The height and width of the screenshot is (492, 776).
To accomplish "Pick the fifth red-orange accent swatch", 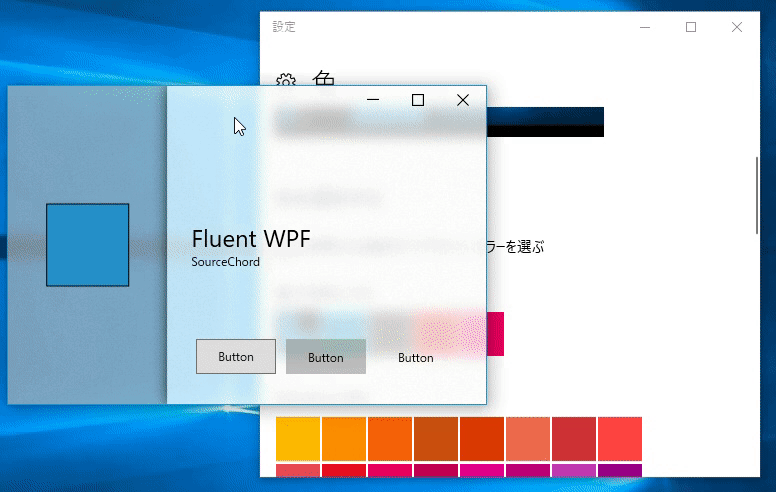I will pos(482,439).
